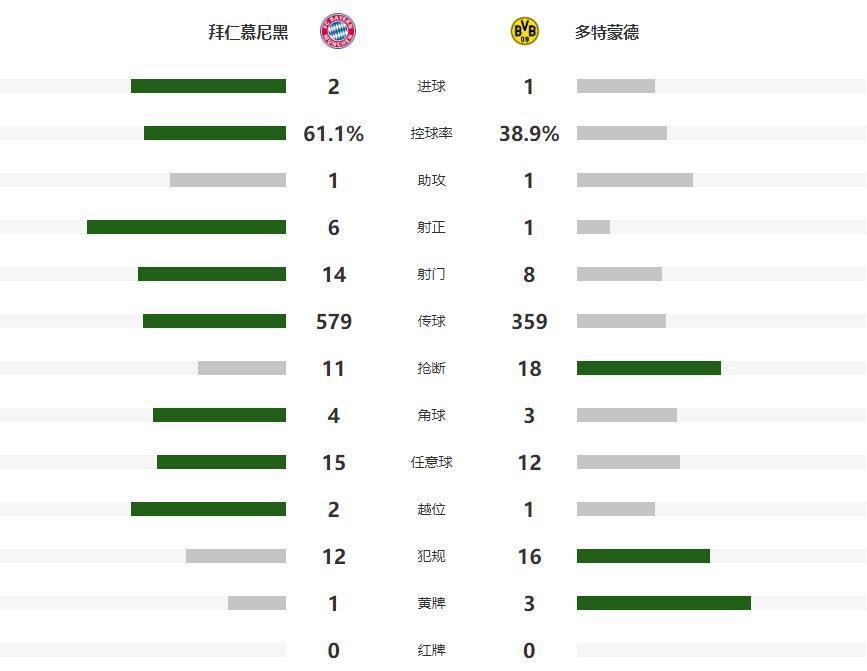Select the 红牌 red cards label
The width and height of the screenshot is (867, 671).
(x=431, y=650)
